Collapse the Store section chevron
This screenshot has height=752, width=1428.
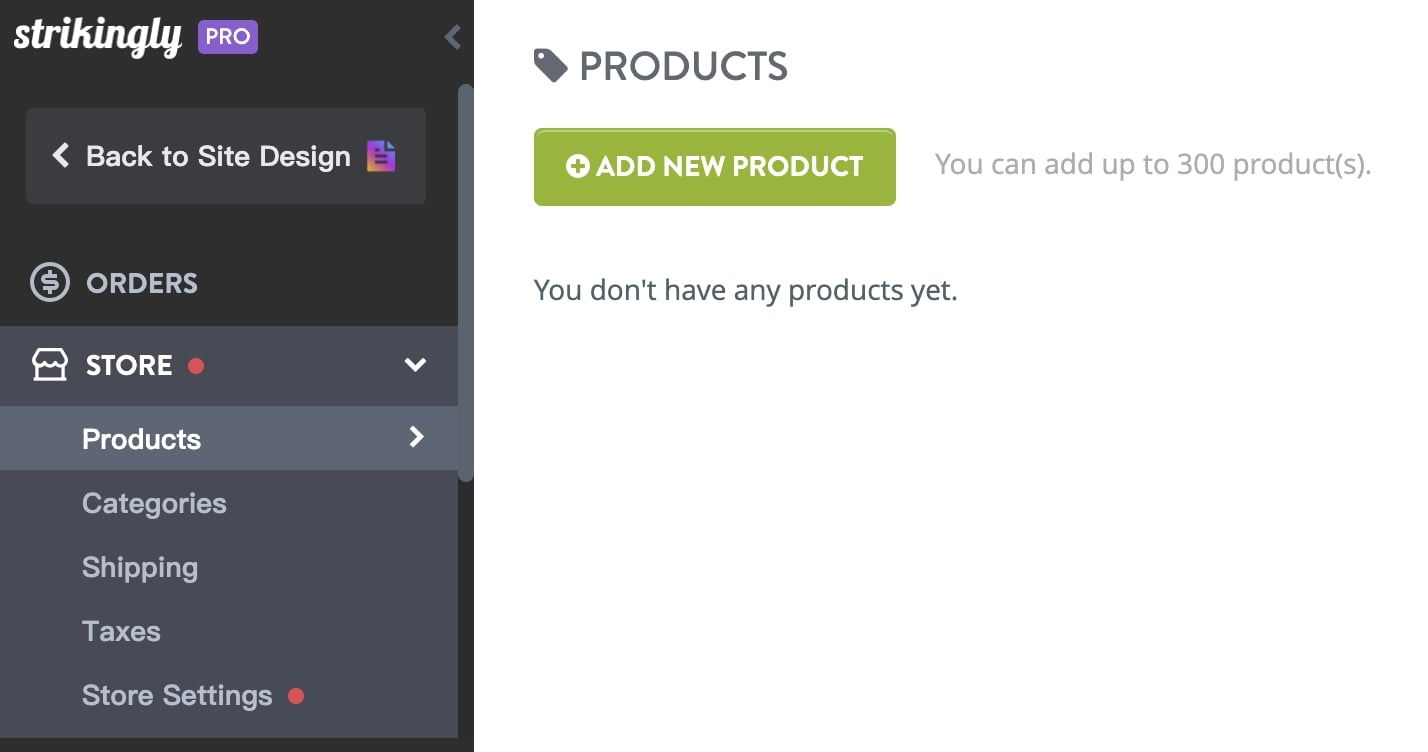(415, 365)
